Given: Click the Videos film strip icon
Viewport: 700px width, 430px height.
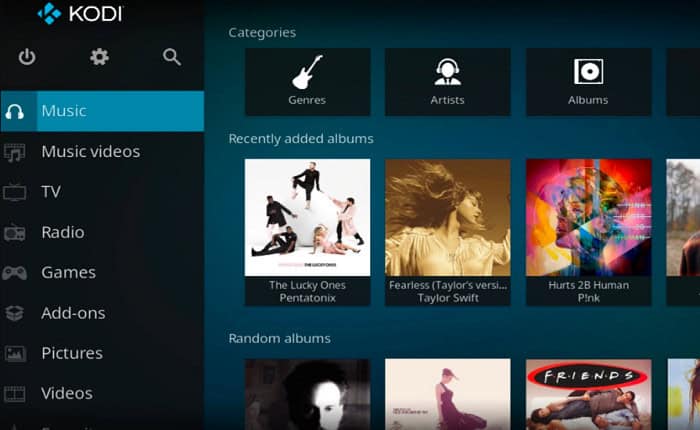Looking at the screenshot, I should coord(15,394).
